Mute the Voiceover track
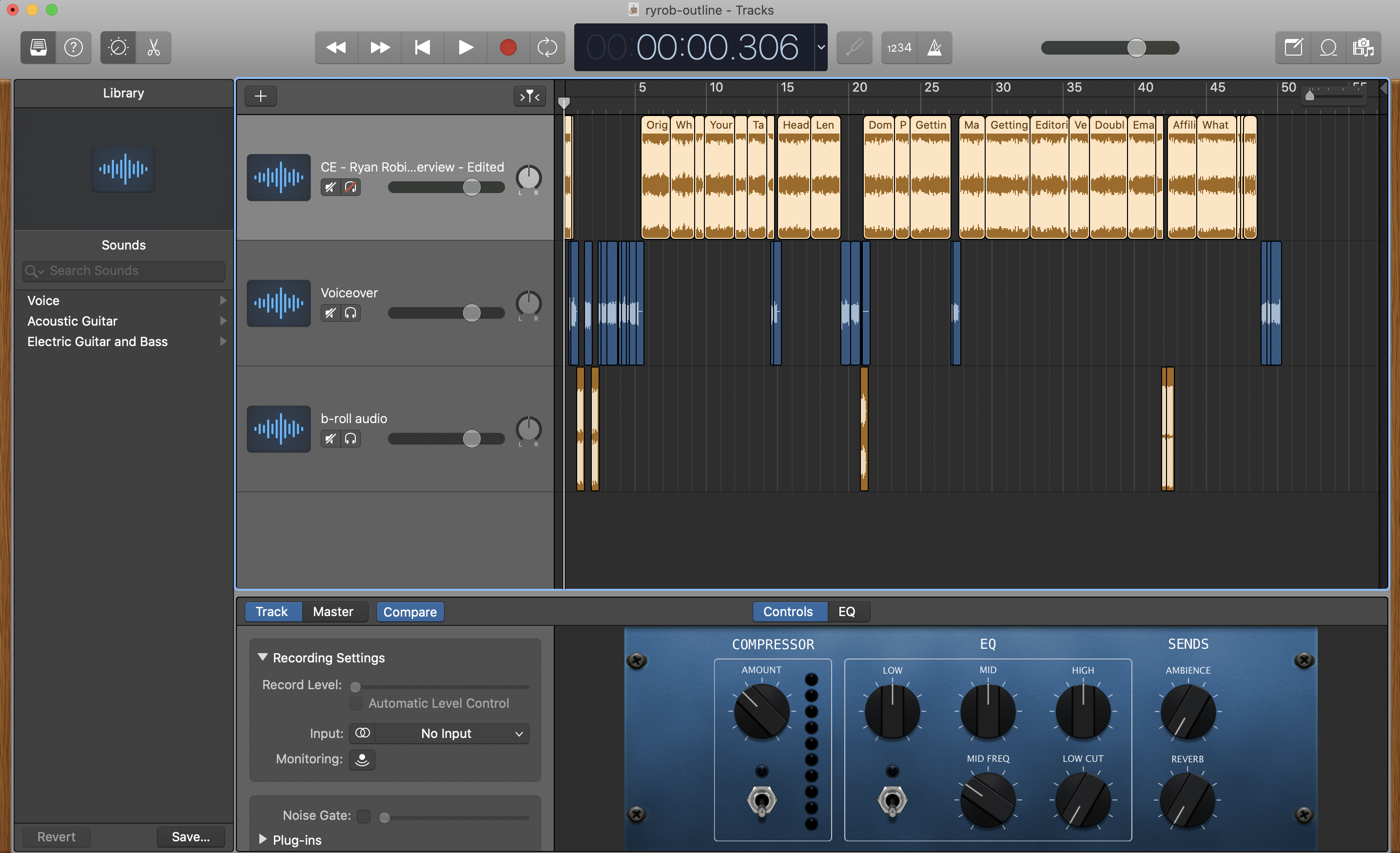This screenshot has width=1400, height=853. click(x=330, y=313)
